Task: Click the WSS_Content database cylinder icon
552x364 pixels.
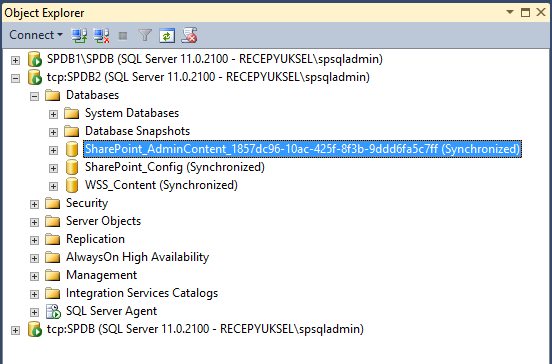Action: pos(72,185)
